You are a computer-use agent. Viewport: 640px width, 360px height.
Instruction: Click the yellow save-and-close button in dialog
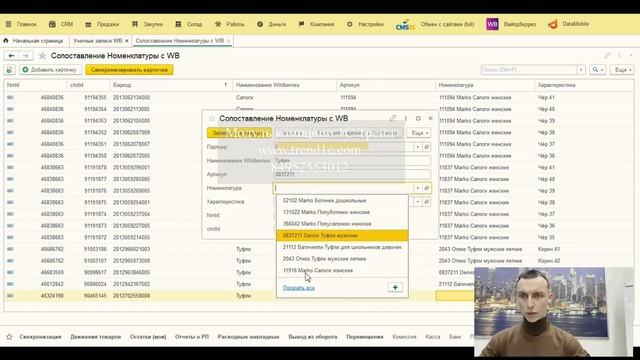239,133
